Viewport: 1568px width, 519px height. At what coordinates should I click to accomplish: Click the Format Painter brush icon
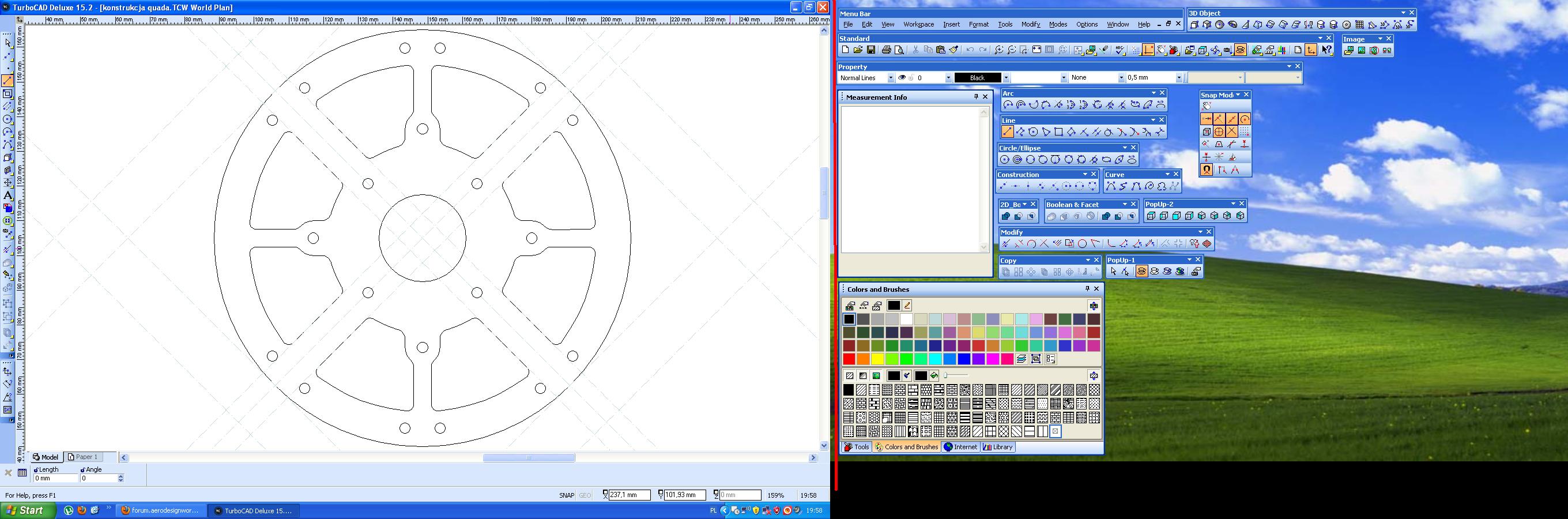tap(954, 51)
